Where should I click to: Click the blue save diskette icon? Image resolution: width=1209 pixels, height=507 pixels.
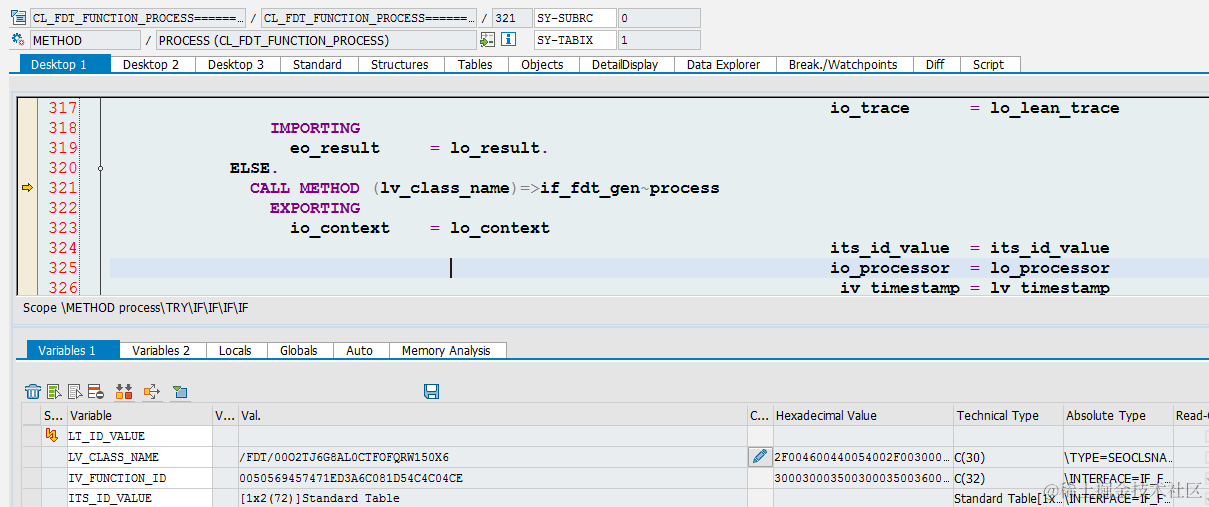point(432,391)
